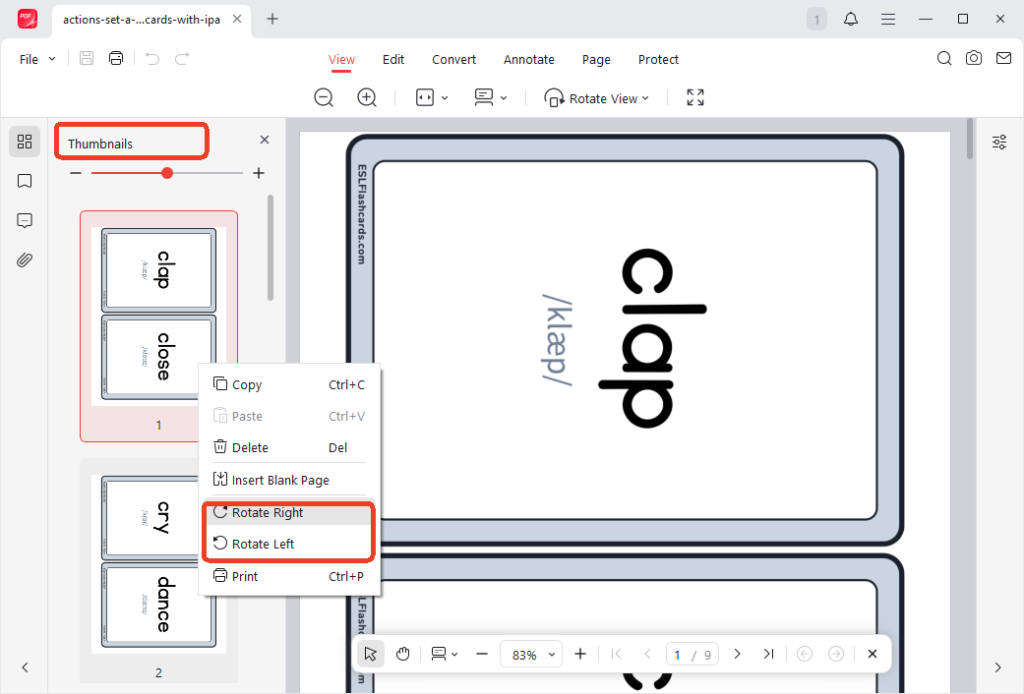
Task: Open the page display mode dropdown in View toolbar
Action: pyautogui.click(x=490, y=98)
